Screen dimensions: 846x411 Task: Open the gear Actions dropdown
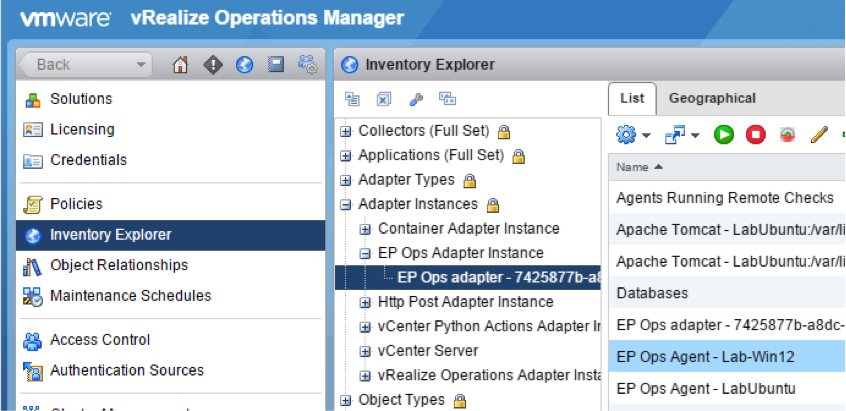[x=634, y=134]
